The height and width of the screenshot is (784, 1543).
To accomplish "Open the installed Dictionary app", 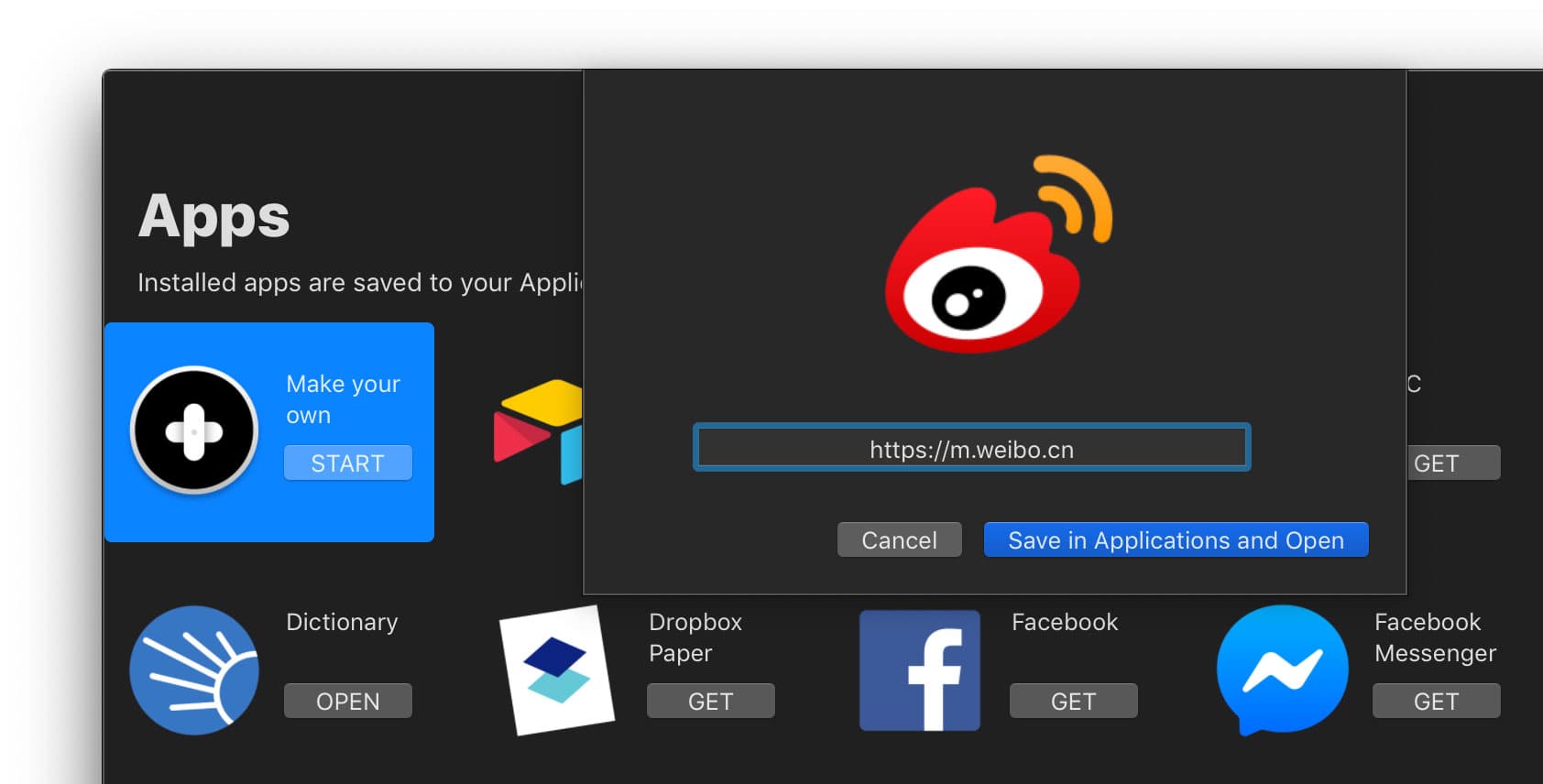I will 348,701.
